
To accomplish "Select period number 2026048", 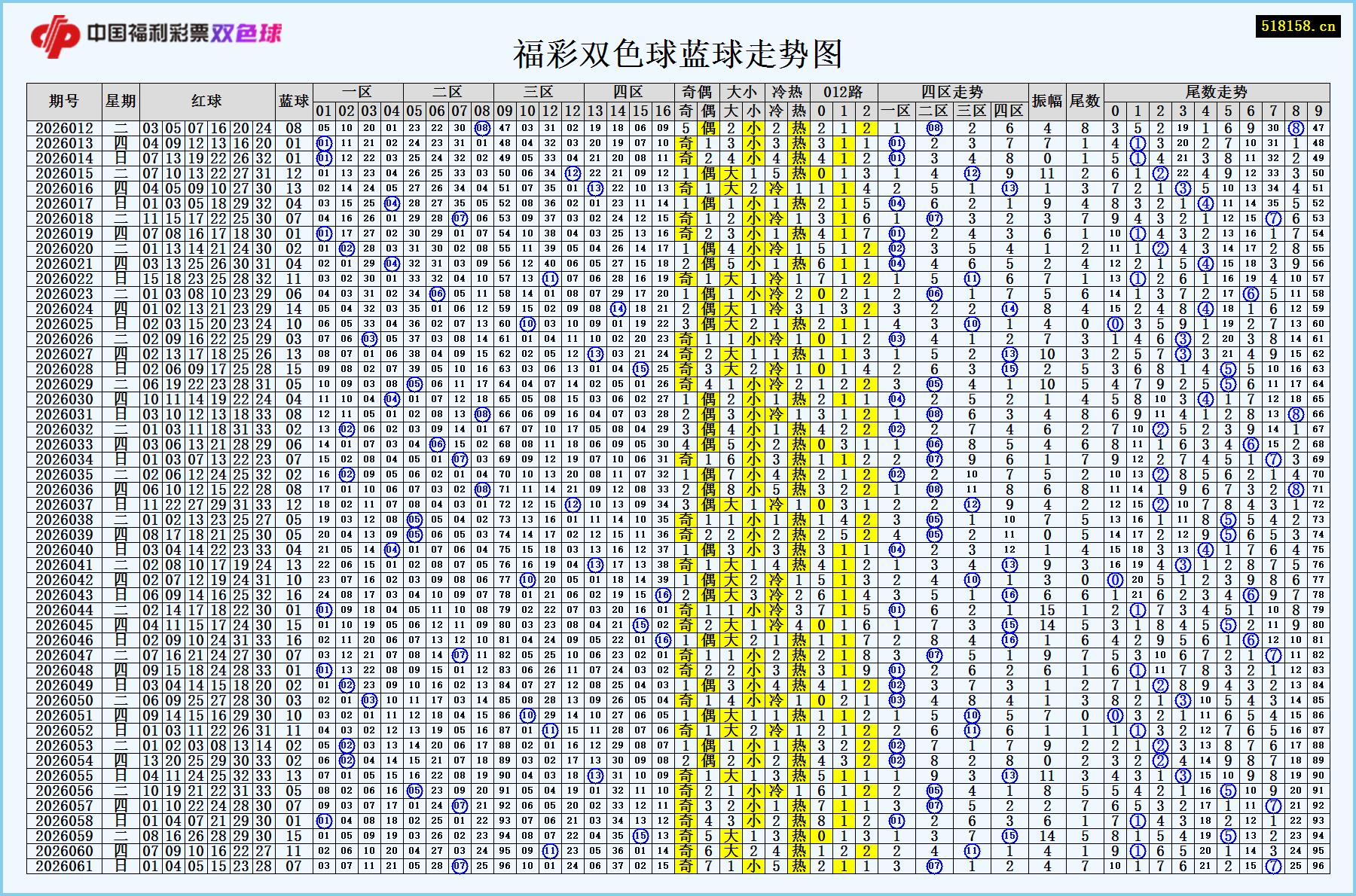I will point(64,671).
